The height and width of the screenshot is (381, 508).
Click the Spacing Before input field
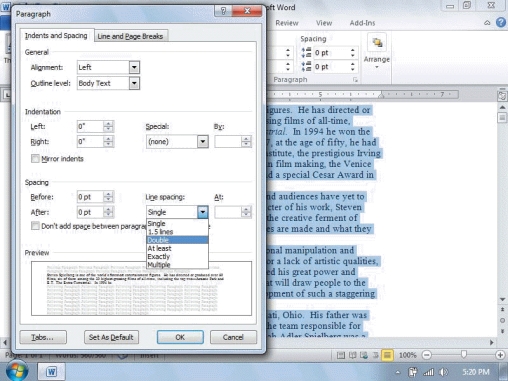click(90, 197)
